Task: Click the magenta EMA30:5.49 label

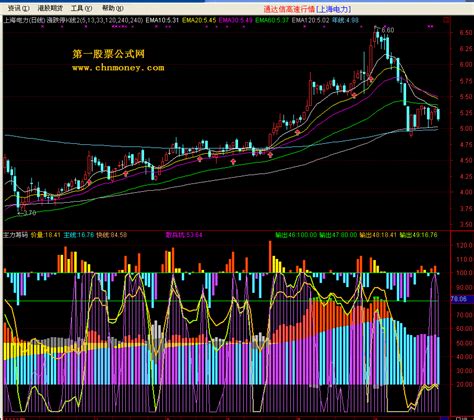Action: coord(236,20)
